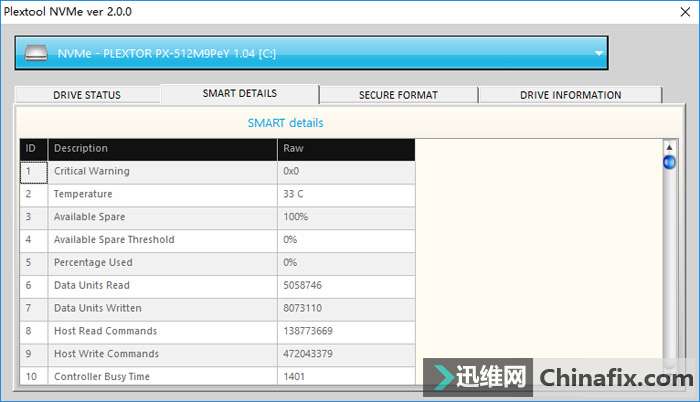Click the SMART details heading text
Viewport: 700px width, 402px height.
click(285, 123)
